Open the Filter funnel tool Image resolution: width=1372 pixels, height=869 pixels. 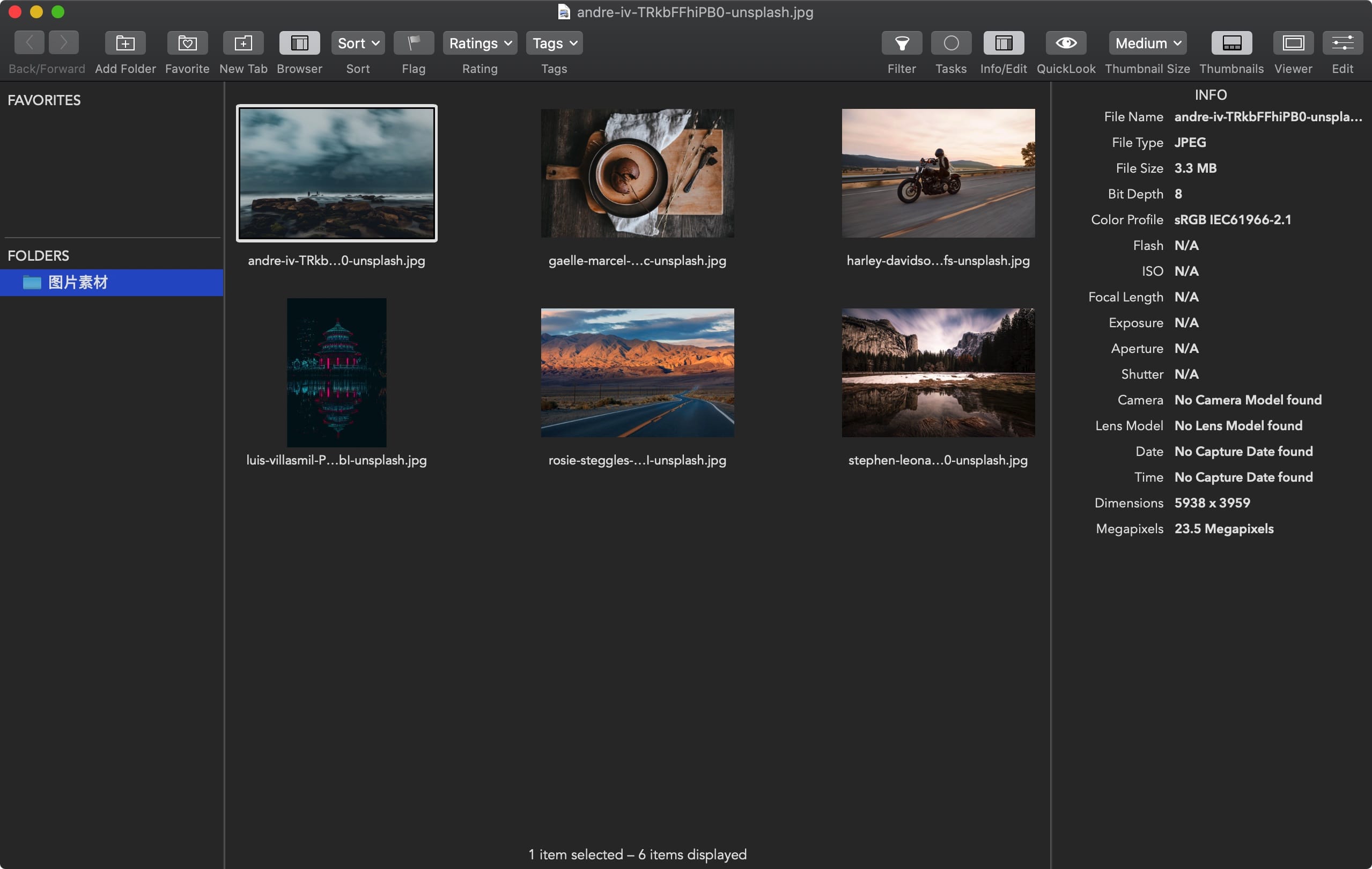click(902, 43)
